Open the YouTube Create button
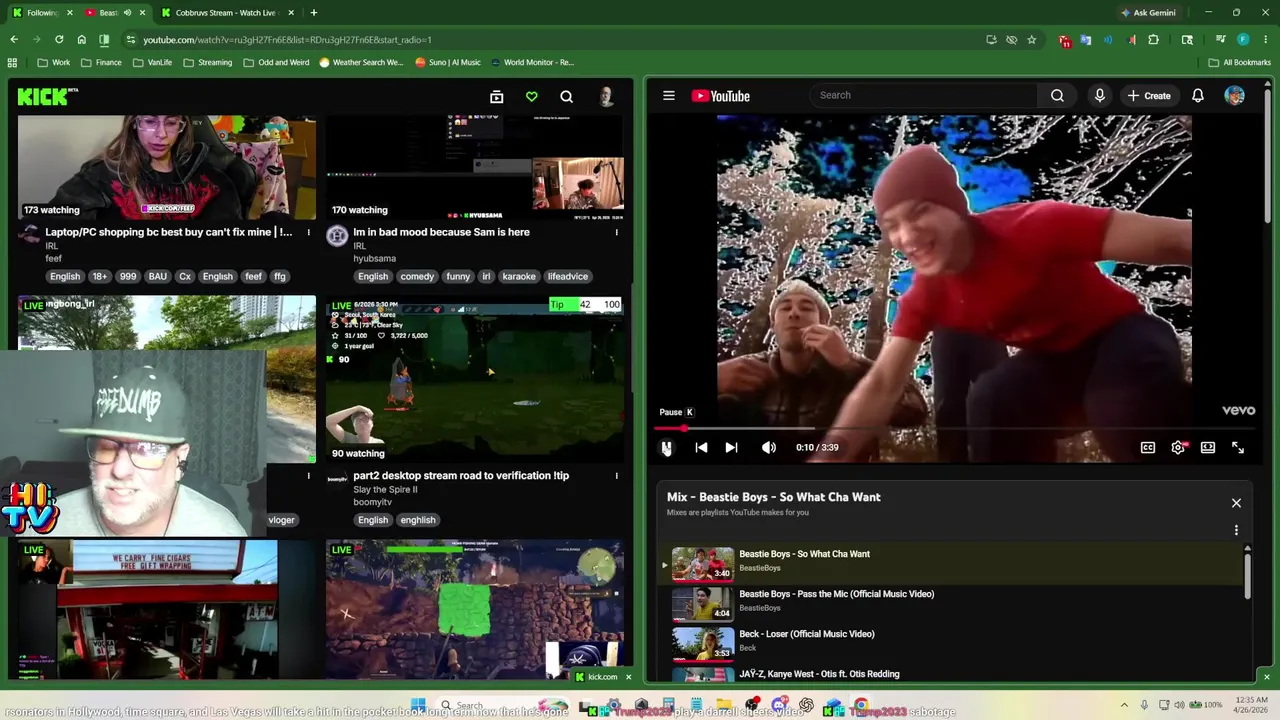The image size is (1280, 720). (x=1149, y=96)
